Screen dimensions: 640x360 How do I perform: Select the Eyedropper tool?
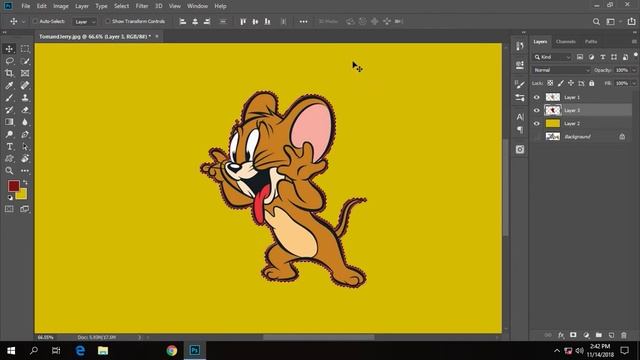click(x=9, y=85)
